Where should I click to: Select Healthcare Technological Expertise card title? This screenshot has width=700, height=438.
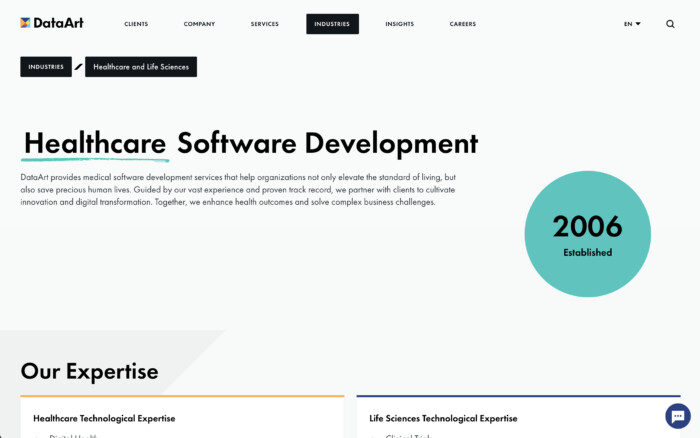(104, 418)
